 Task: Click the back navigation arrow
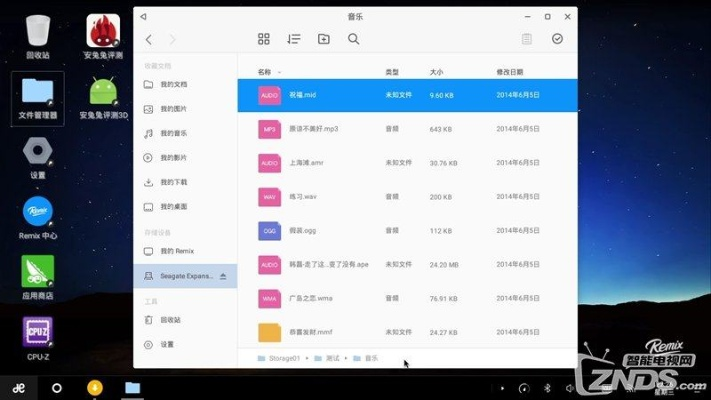(149, 39)
